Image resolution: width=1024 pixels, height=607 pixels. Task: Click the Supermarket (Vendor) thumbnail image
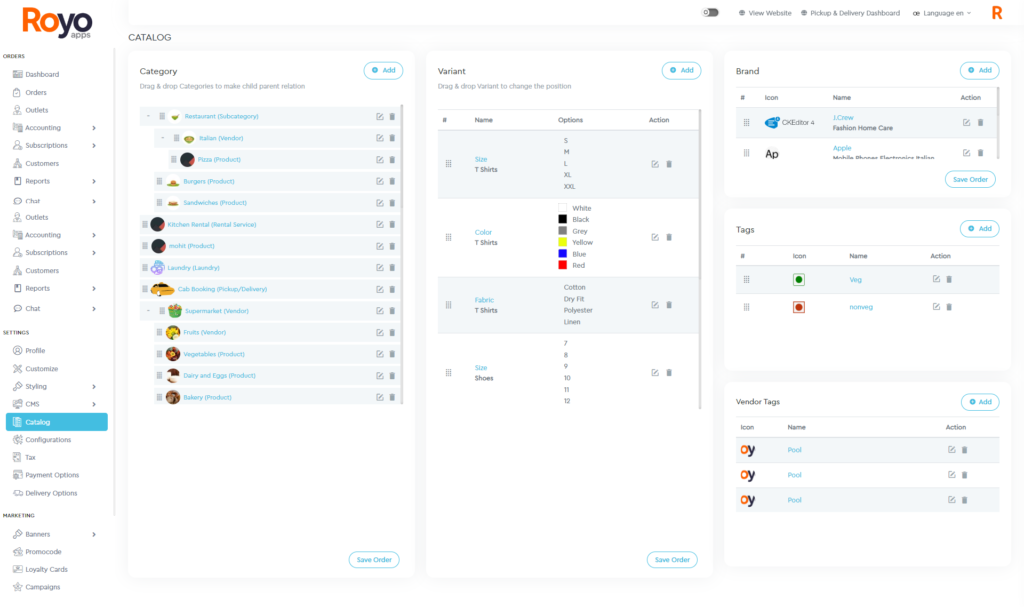[175, 310]
